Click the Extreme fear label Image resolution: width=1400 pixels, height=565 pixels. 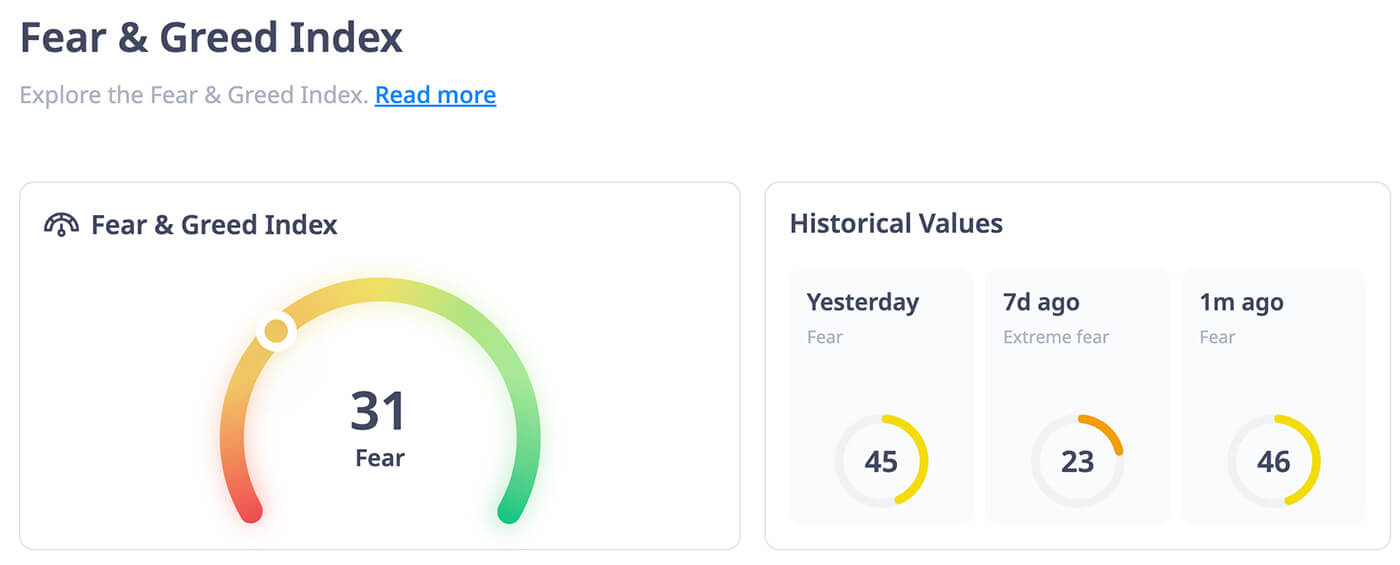tap(1055, 337)
